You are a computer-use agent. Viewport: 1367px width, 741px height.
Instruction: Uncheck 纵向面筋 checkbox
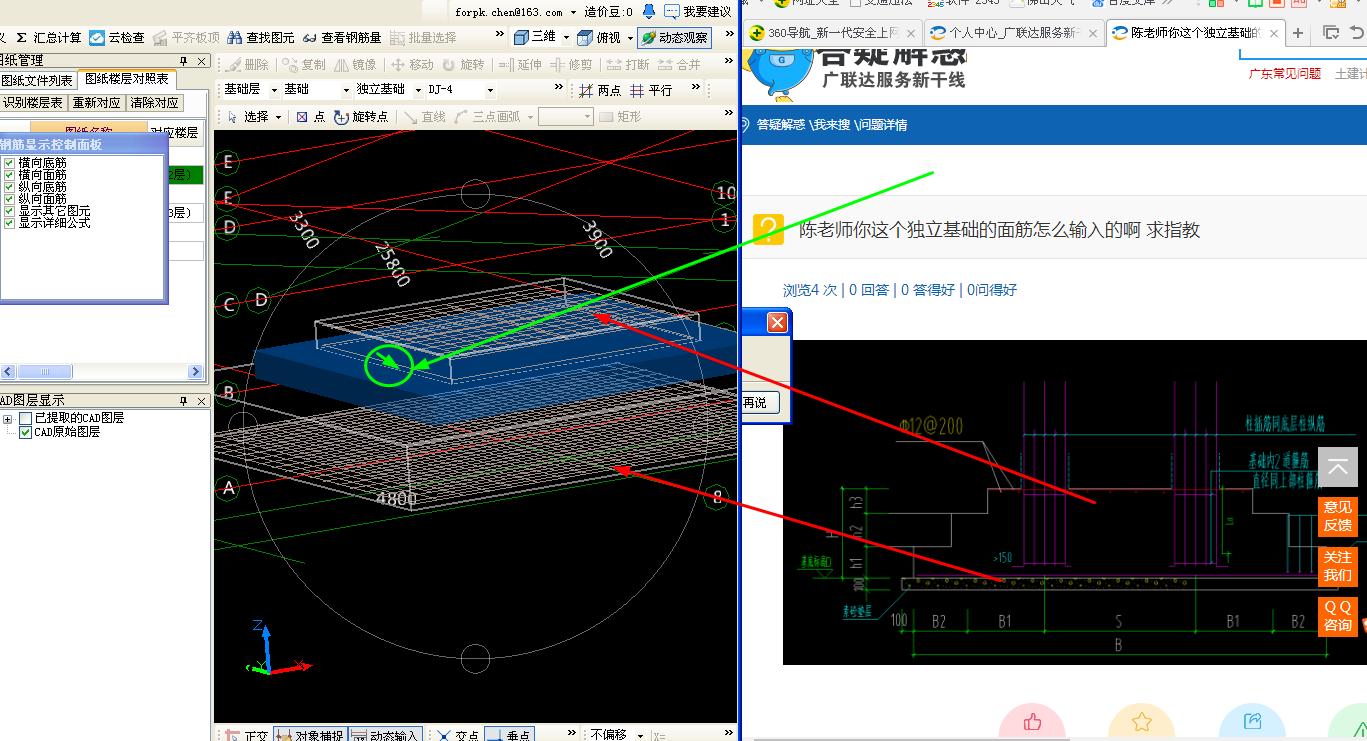(9, 199)
